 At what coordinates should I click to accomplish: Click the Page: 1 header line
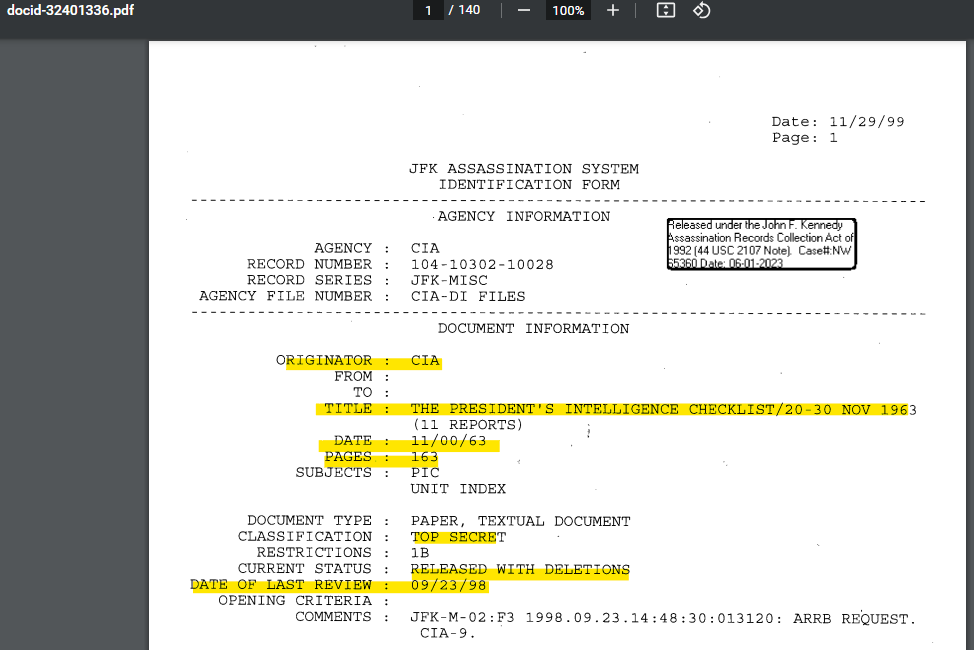point(804,138)
